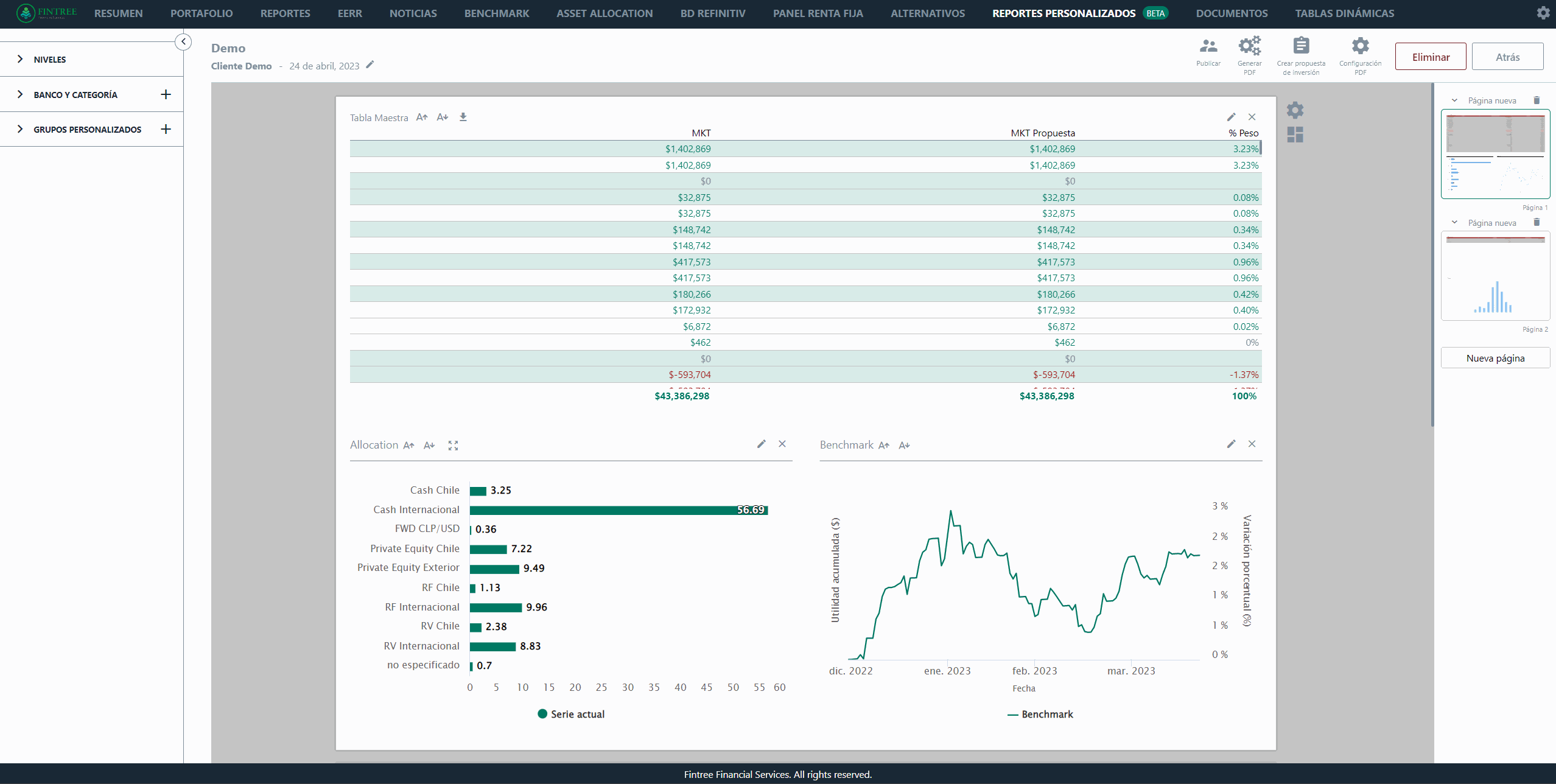The height and width of the screenshot is (784, 1556).
Task: Edit the Benchmark widget with pencil
Action: pos(1231,444)
